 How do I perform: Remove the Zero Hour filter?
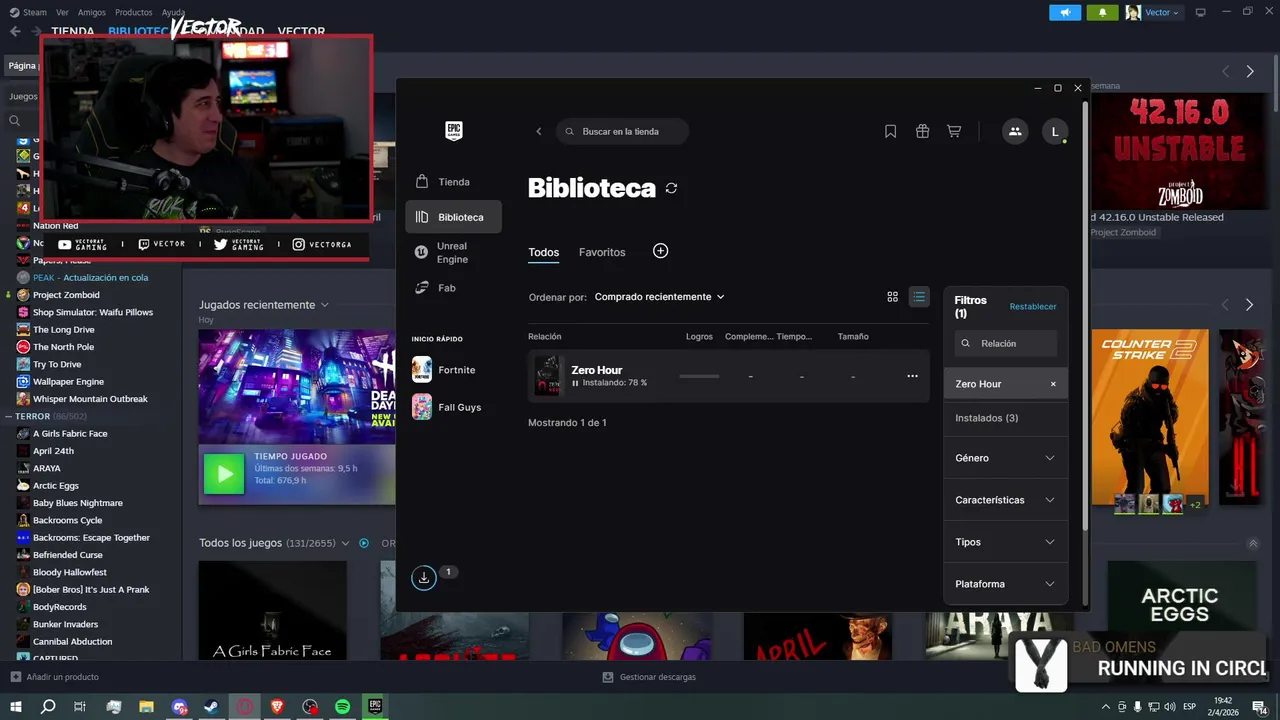coord(1053,384)
